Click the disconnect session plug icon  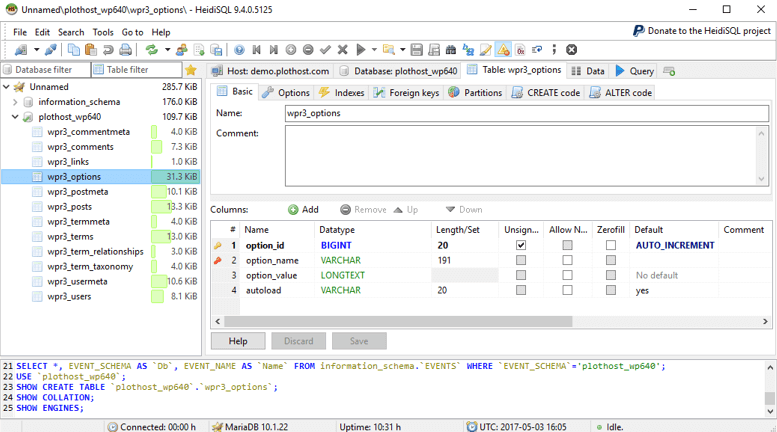pos(50,50)
